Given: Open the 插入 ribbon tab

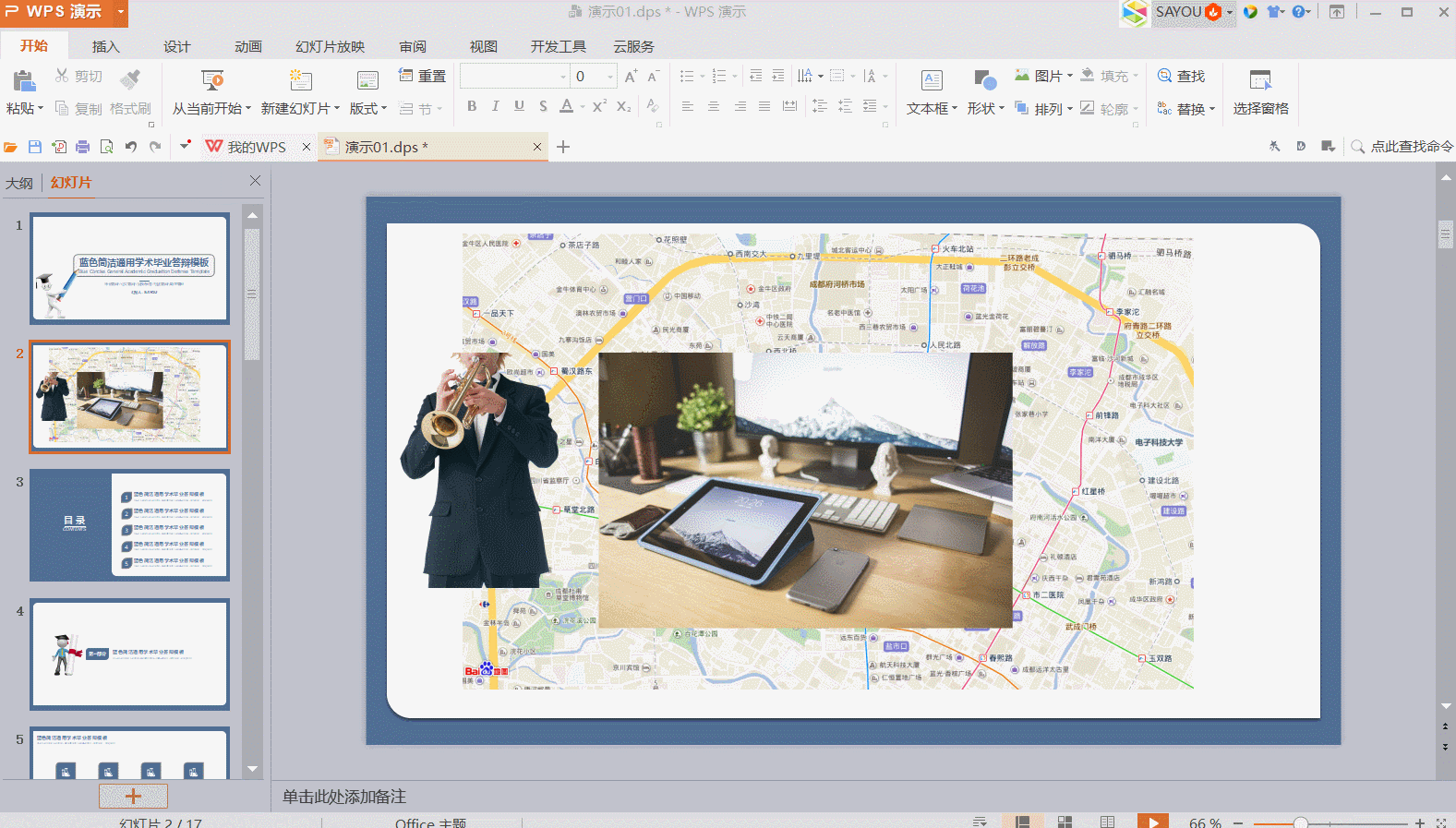Looking at the screenshot, I should [x=105, y=47].
